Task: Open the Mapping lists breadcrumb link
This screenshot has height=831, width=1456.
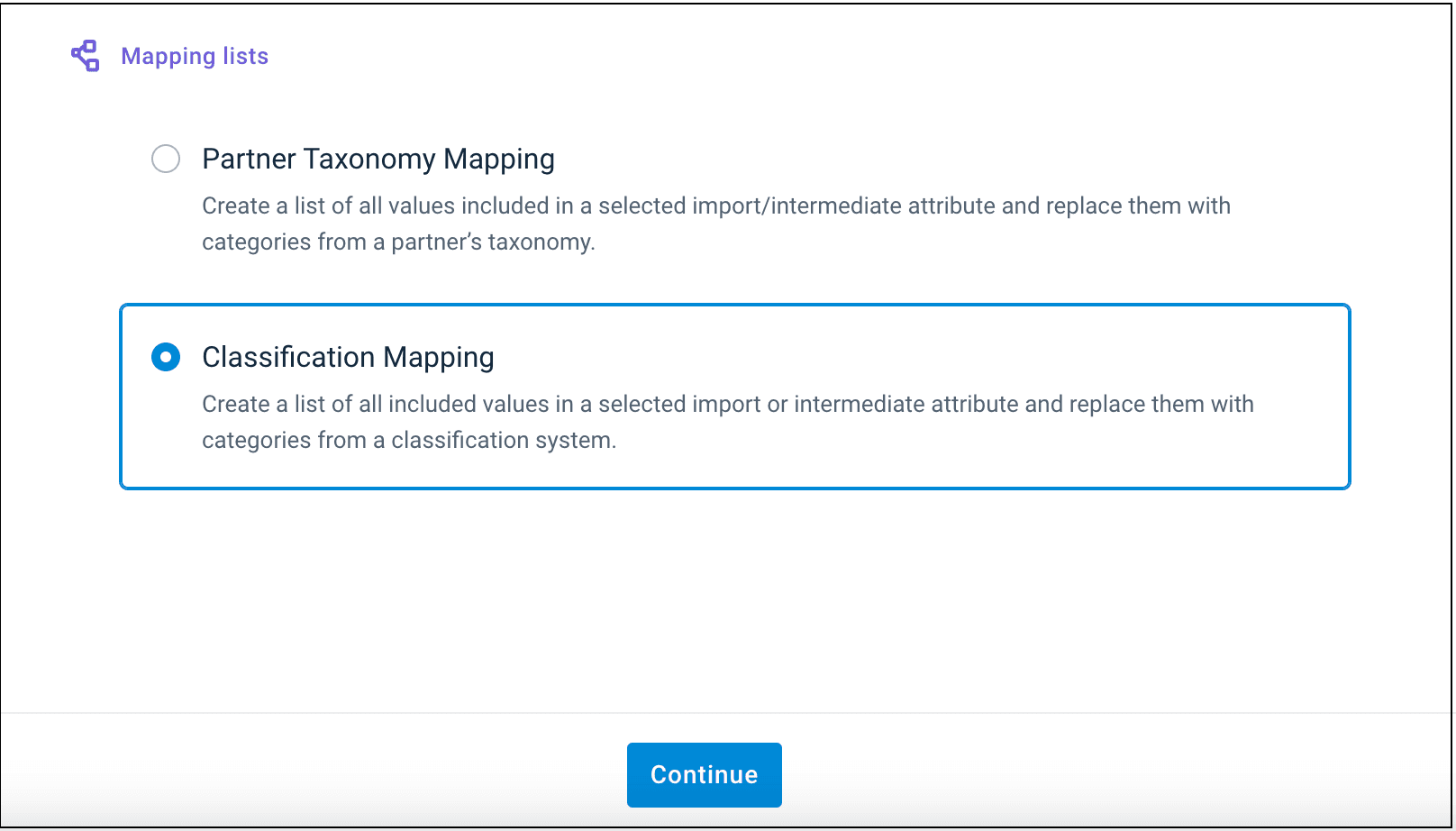Action: pyautogui.click(x=195, y=56)
